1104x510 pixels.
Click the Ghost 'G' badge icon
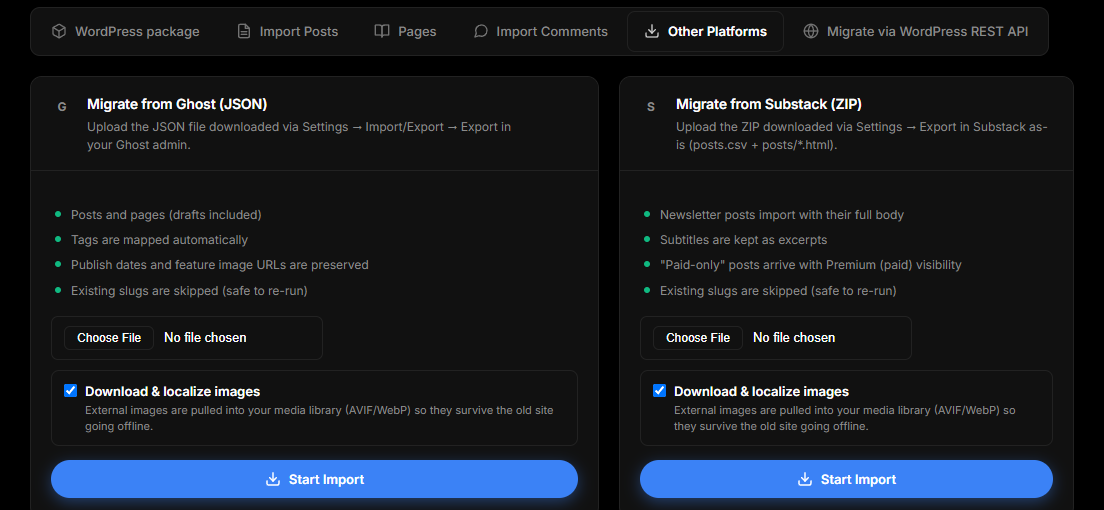tap(62, 107)
